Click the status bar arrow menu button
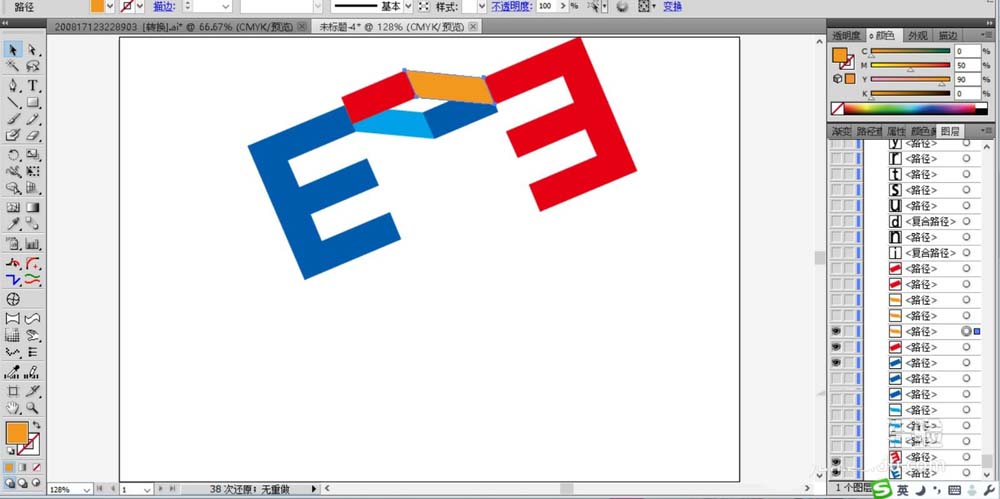1000x499 pixels. tap(313, 489)
